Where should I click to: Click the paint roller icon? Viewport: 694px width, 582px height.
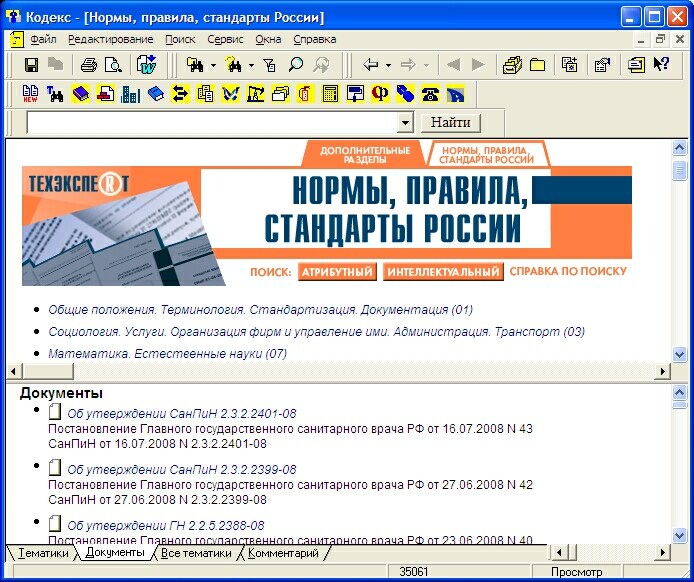pyautogui.click(x=355, y=94)
